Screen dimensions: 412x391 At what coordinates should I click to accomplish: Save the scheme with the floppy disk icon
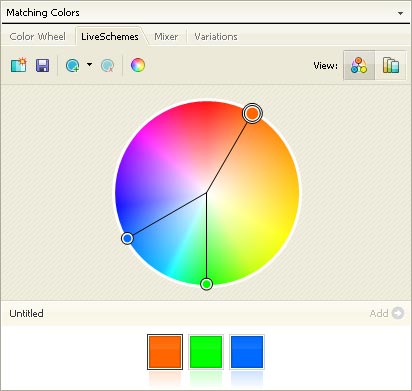[x=43, y=65]
